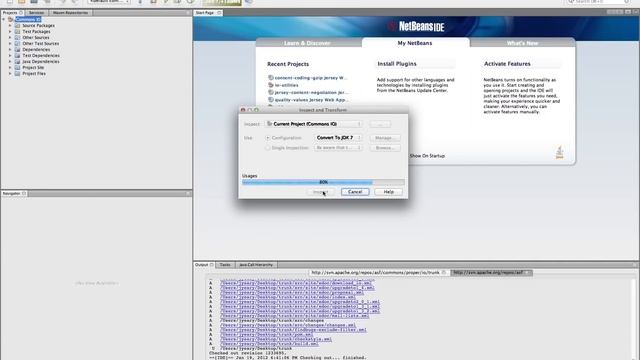Expand the Other Sources node
The image size is (640, 360).
(10, 38)
